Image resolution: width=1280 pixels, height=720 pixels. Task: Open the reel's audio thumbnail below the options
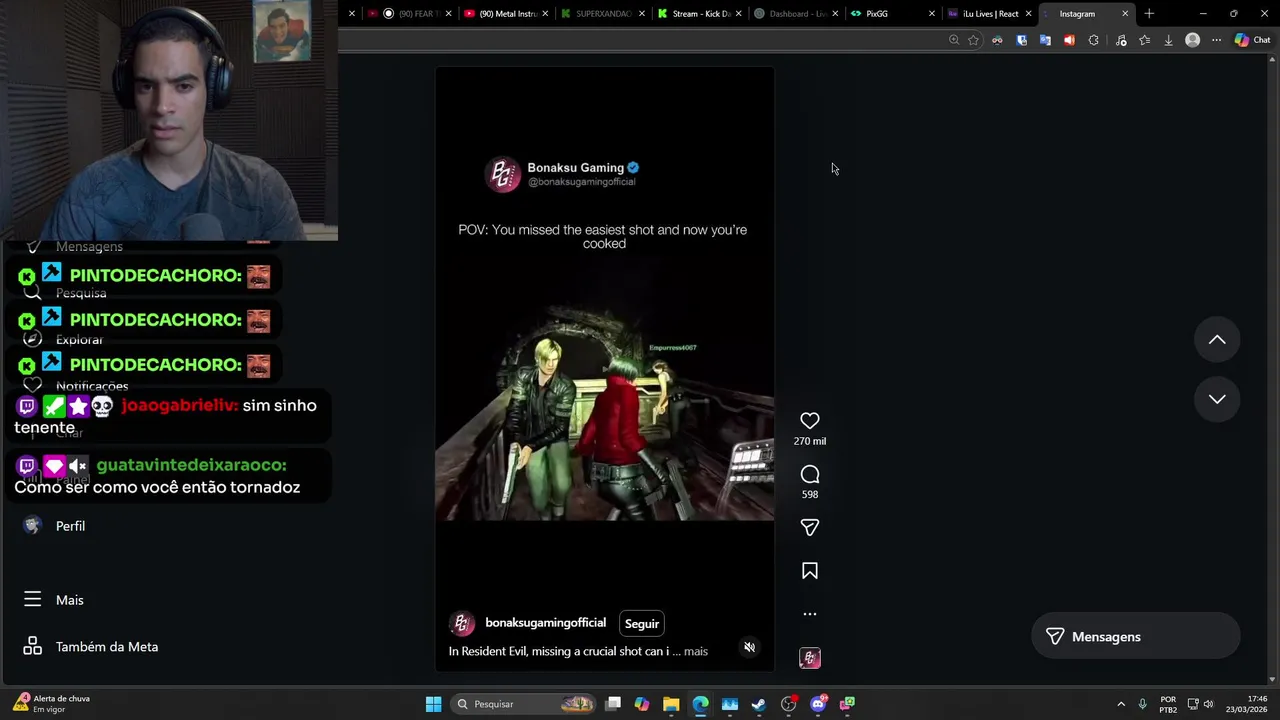click(x=810, y=658)
